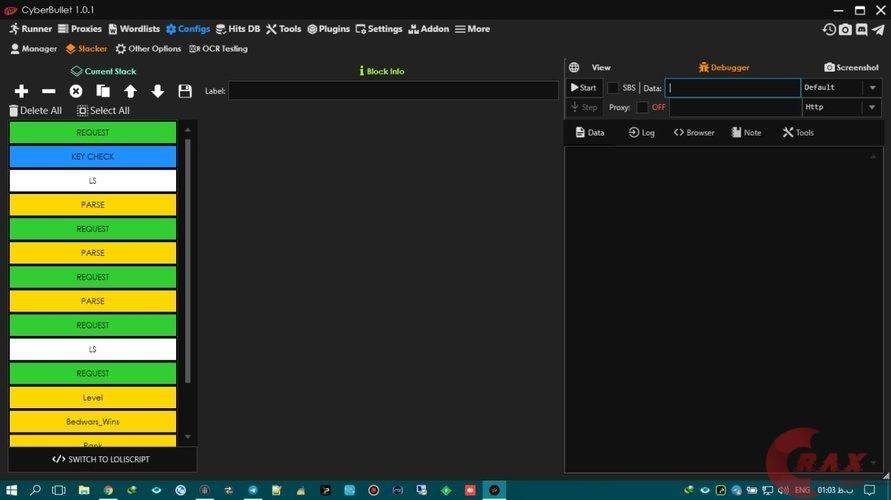Select the Stacker tab
Screen dimensions: 891x500
point(86,49)
